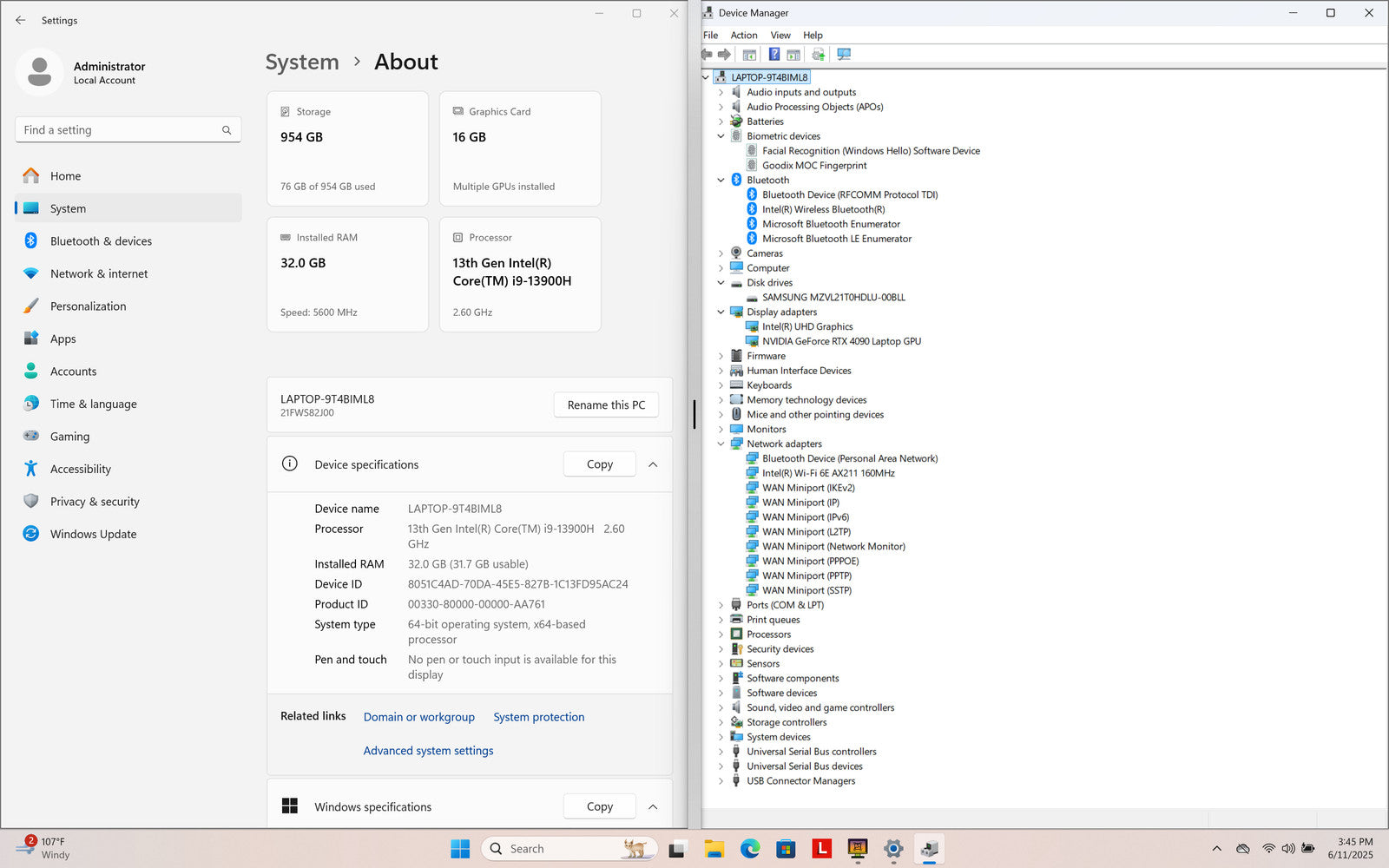Select NVIDIA GeForce RTX 4090 Laptop GPU

coord(841,341)
